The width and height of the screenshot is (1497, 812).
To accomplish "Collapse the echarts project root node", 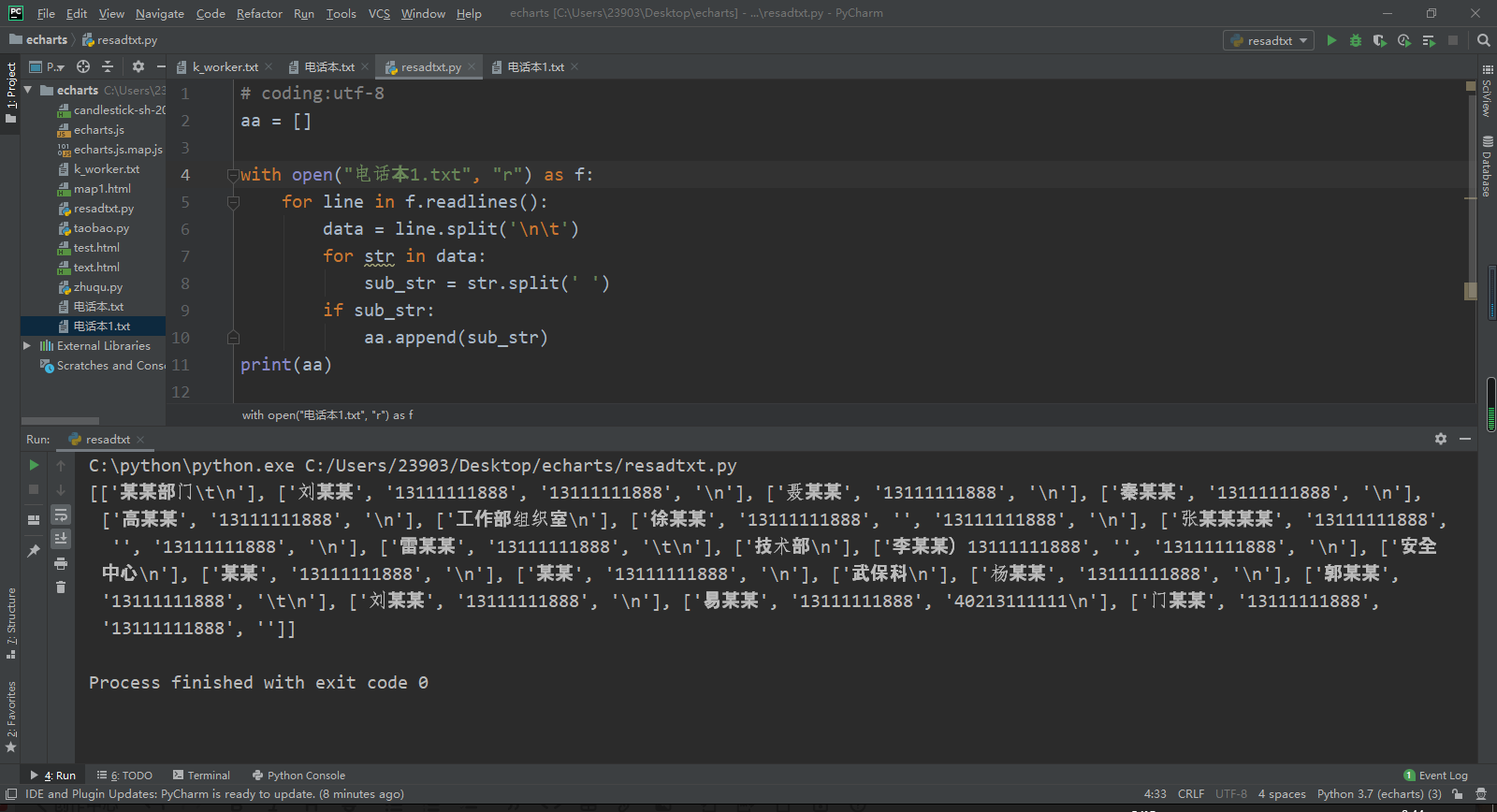I will point(28,90).
